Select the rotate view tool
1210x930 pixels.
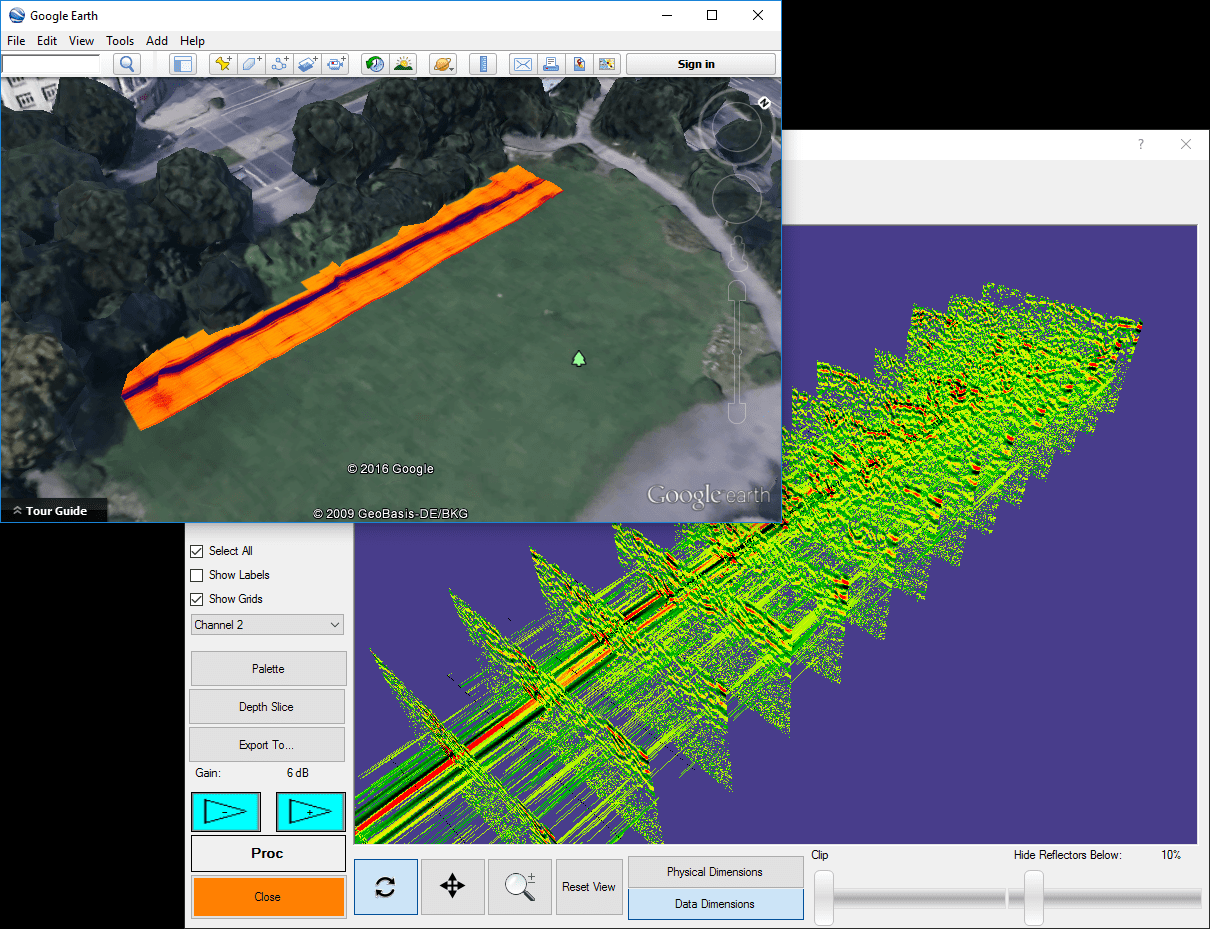(x=386, y=887)
